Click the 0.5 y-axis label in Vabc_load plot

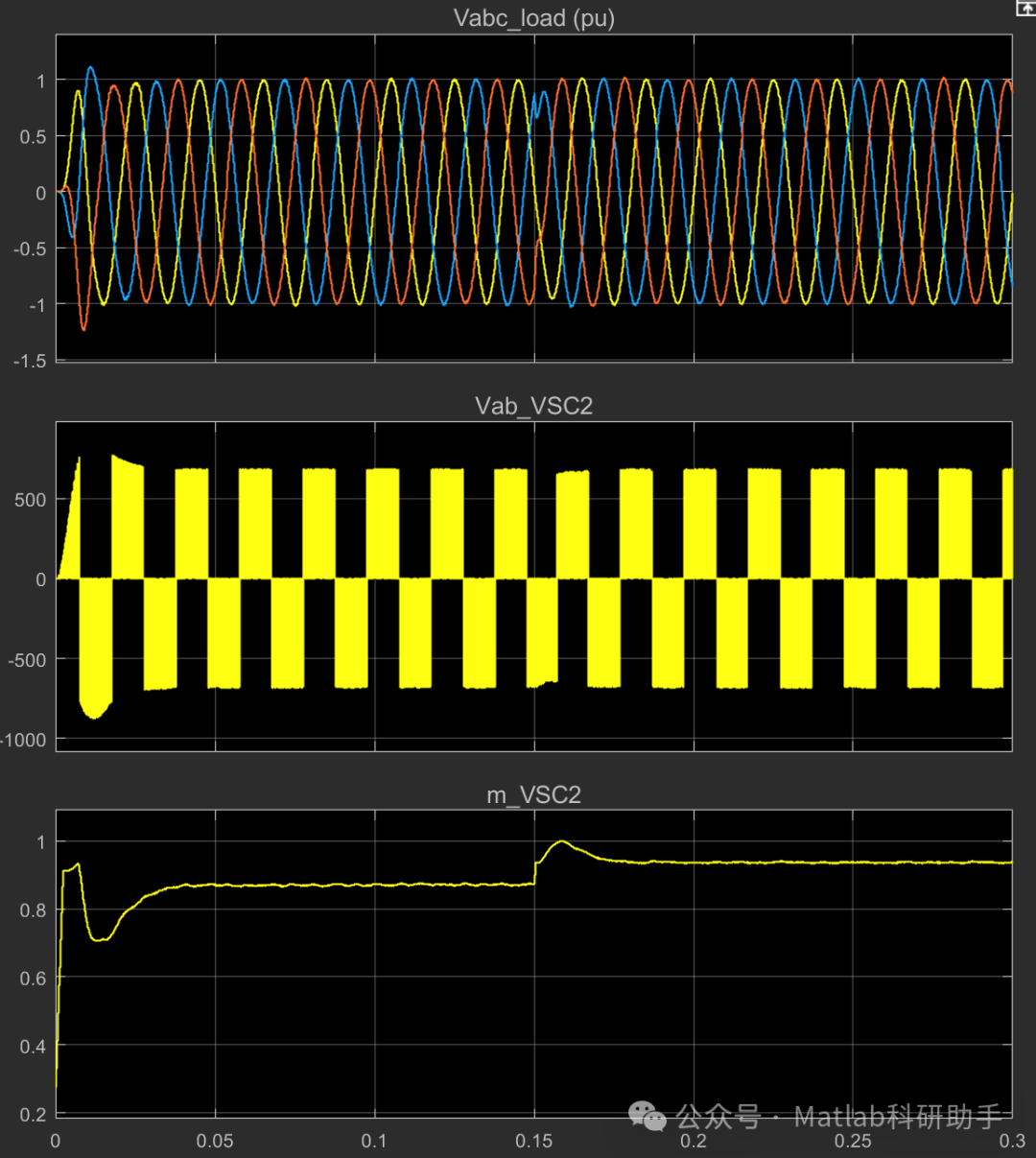33,137
